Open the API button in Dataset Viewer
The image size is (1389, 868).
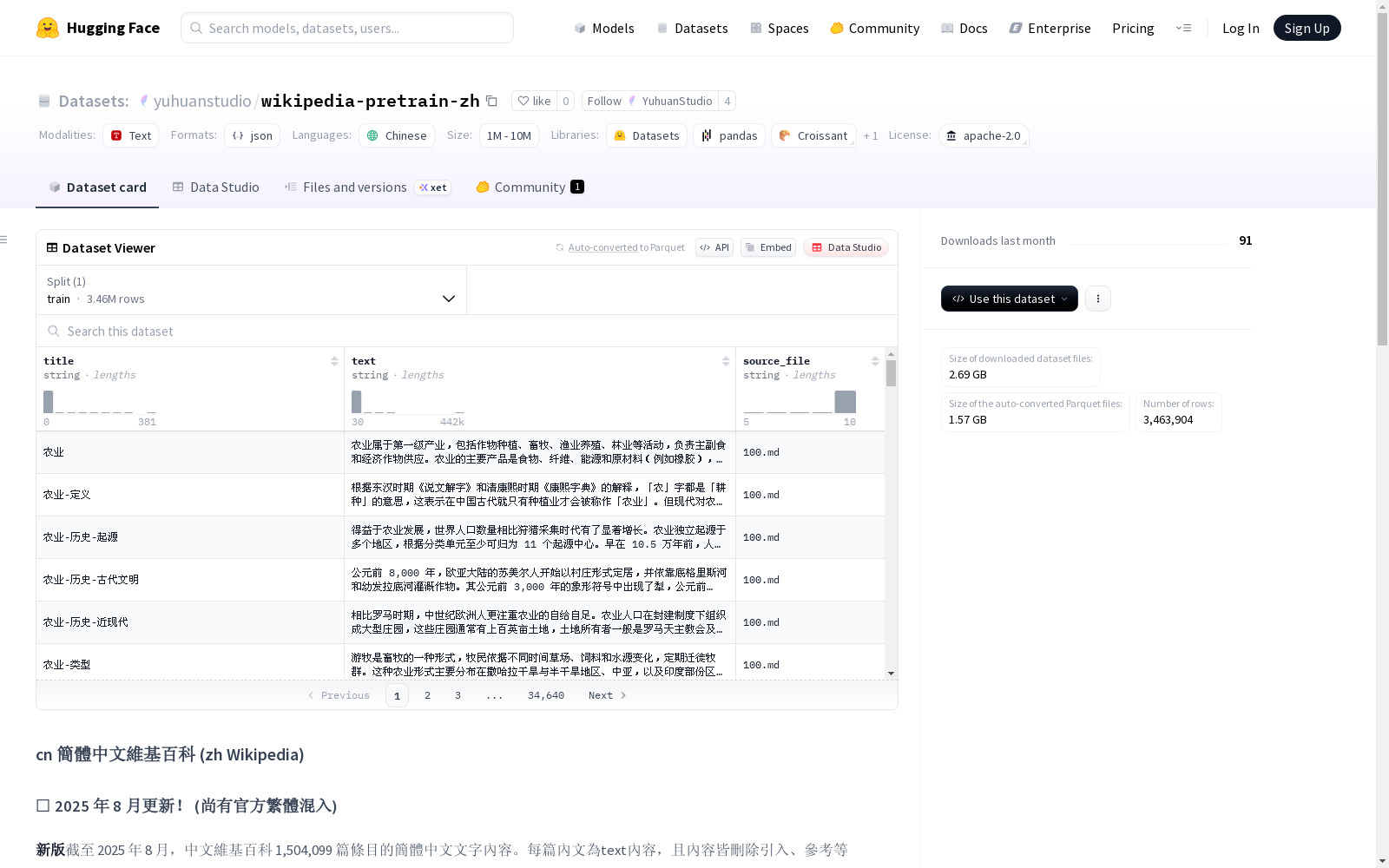[x=714, y=247]
